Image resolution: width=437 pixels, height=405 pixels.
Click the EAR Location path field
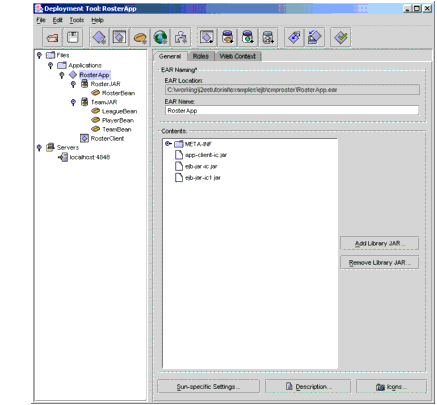click(292, 90)
